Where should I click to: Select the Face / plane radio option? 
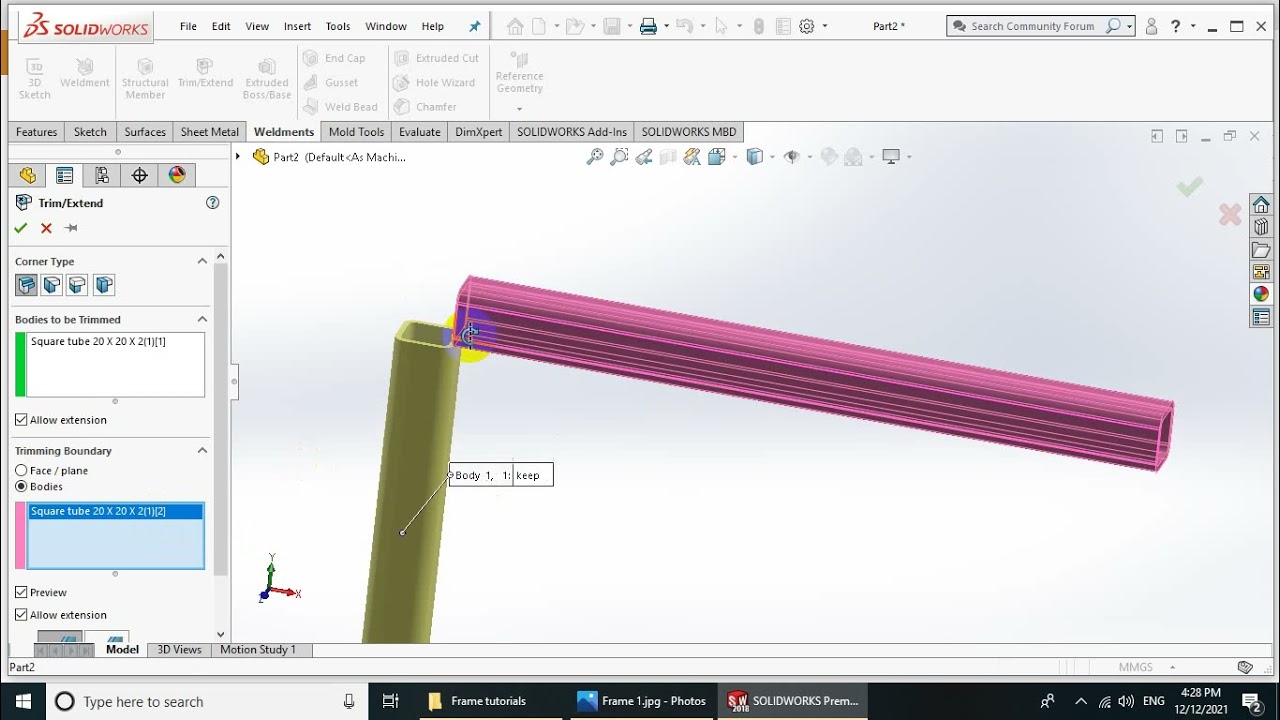click(21, 470)
